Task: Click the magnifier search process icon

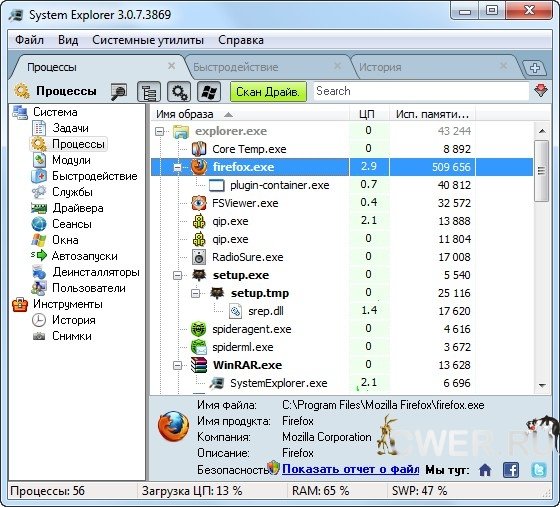Action: coord(119,92)
